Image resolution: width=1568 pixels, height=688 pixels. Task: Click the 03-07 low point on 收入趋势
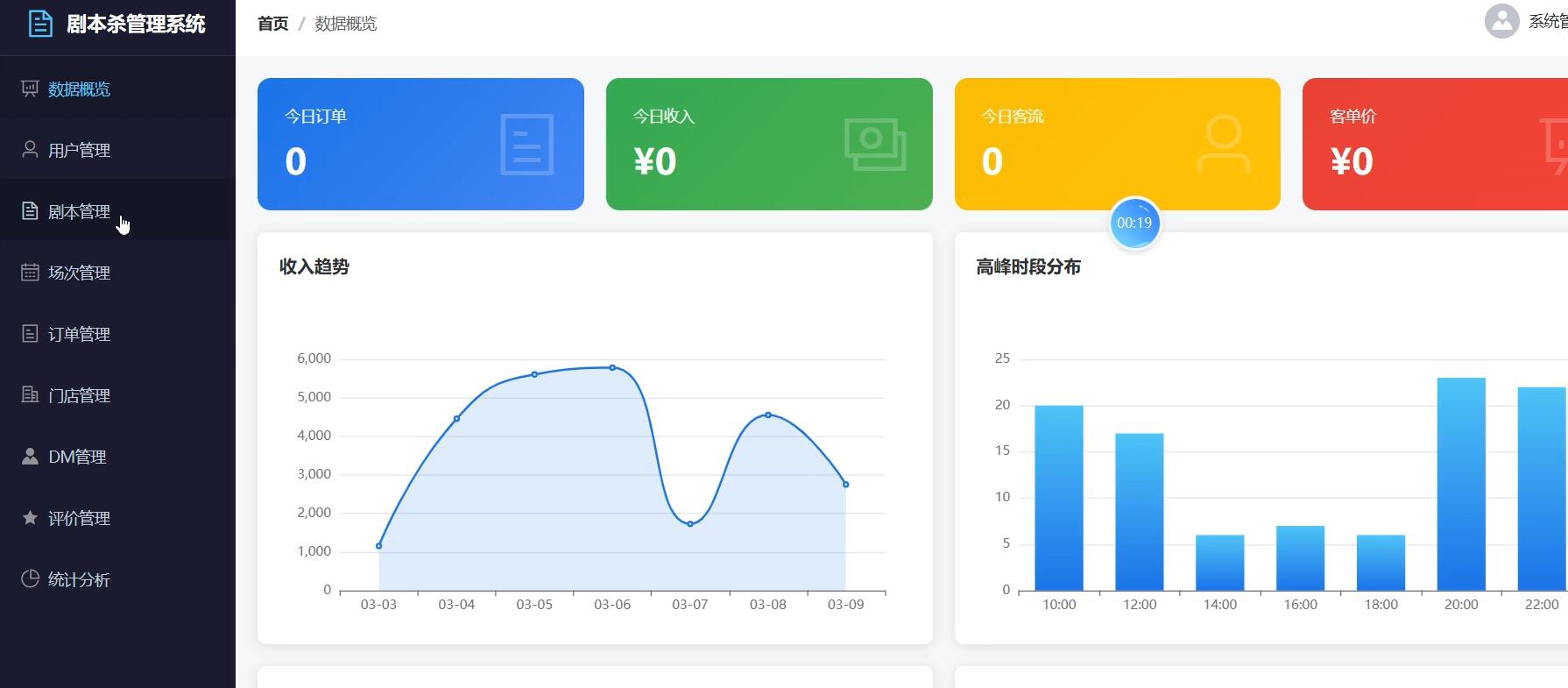pyautogui.click(x=690, y=524)
